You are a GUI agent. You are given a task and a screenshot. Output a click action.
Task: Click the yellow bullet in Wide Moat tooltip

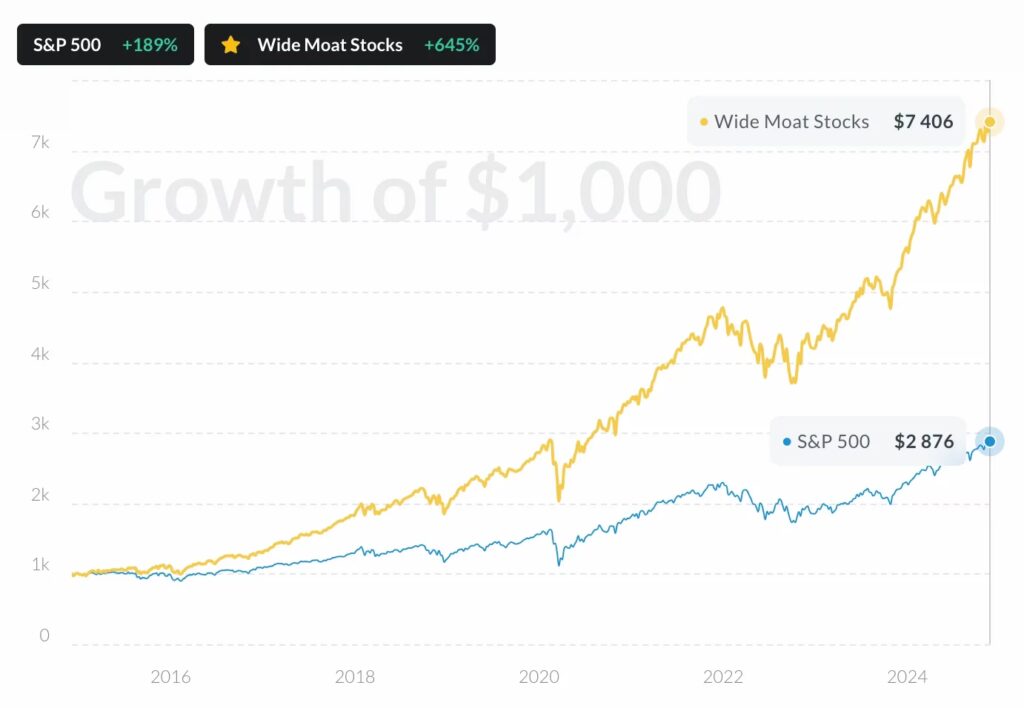tap(704, 122)
